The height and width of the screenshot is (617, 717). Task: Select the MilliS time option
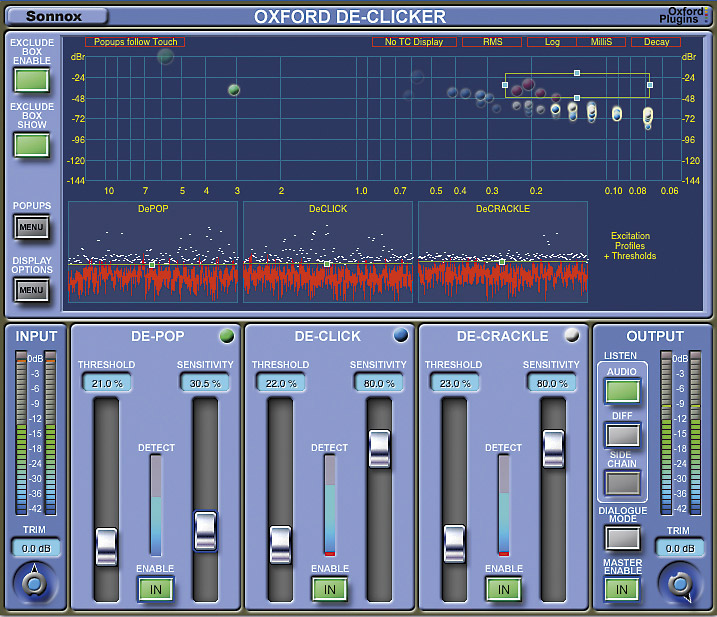[x=601, y=42]
